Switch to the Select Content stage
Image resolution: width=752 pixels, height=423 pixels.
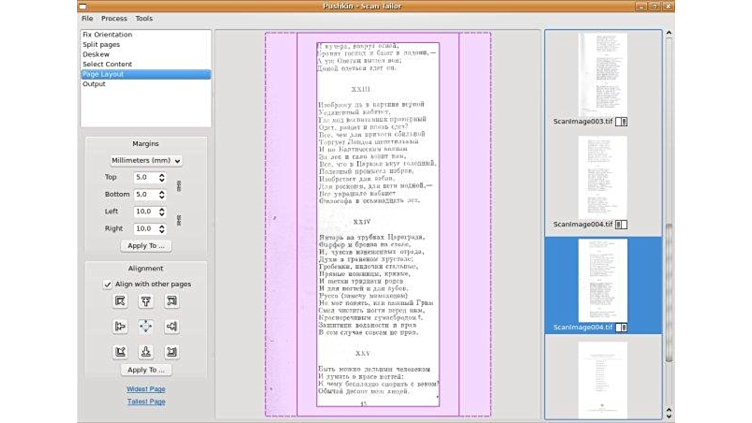tap(146, 64)
